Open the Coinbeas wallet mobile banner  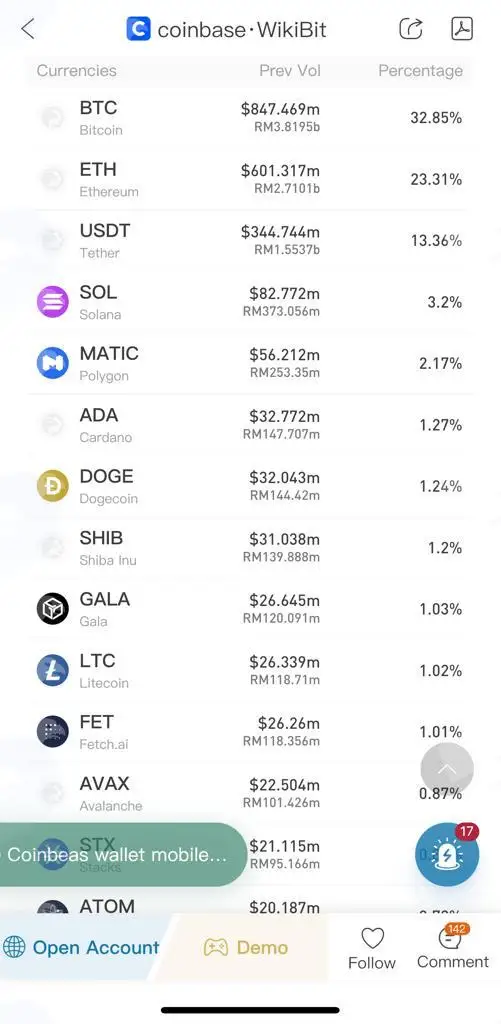(x=118, y=855)
